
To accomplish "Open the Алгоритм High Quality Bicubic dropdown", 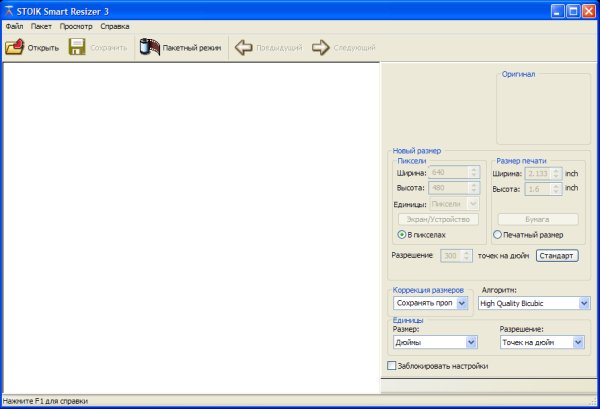I will tap(534, 303).
